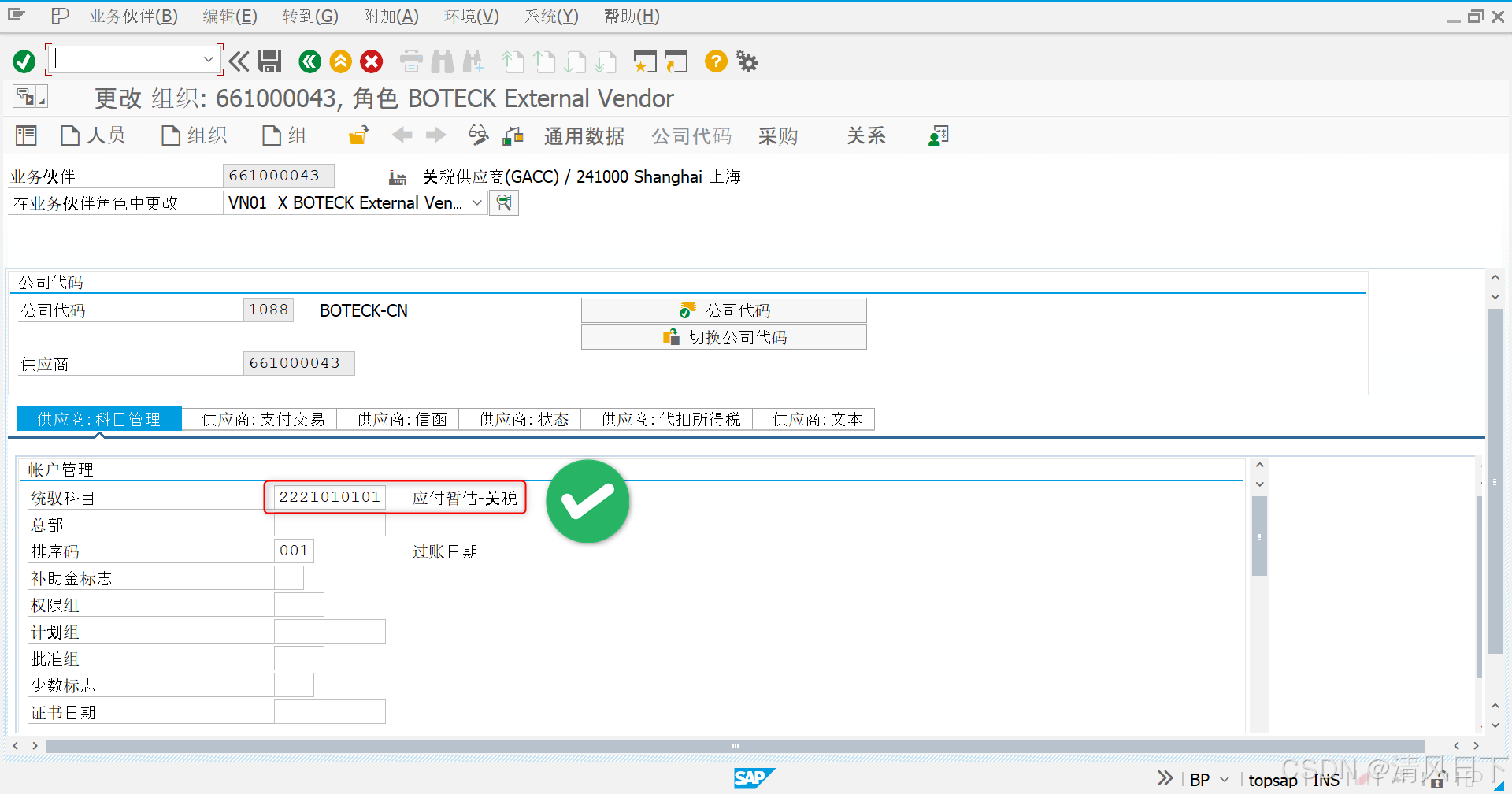
Task: Expand the BP status bar dropdown
Action: click(x=1224, y=780)
